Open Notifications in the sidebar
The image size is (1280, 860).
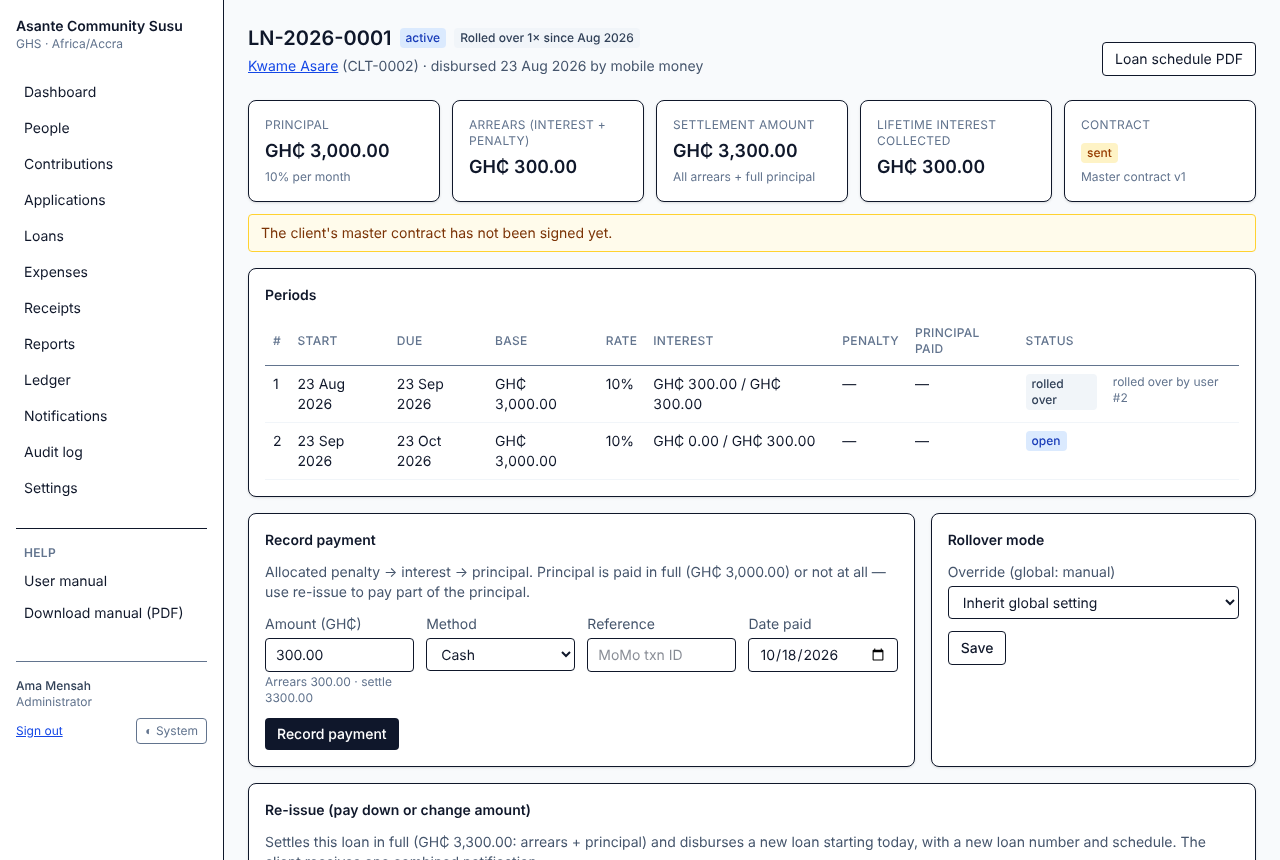pyautogui.click(x=65, y=416)
